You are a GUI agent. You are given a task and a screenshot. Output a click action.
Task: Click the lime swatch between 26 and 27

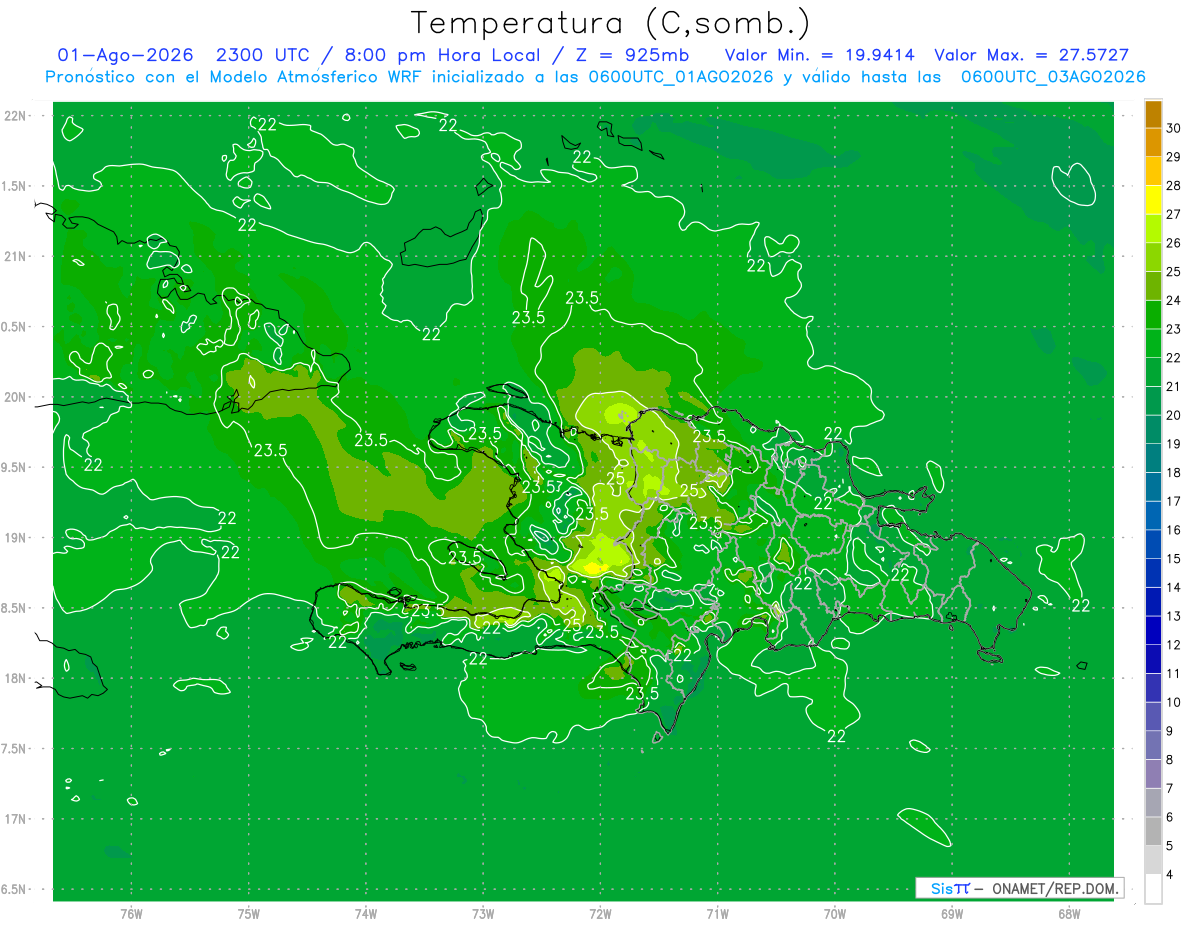pos(1154,228)
